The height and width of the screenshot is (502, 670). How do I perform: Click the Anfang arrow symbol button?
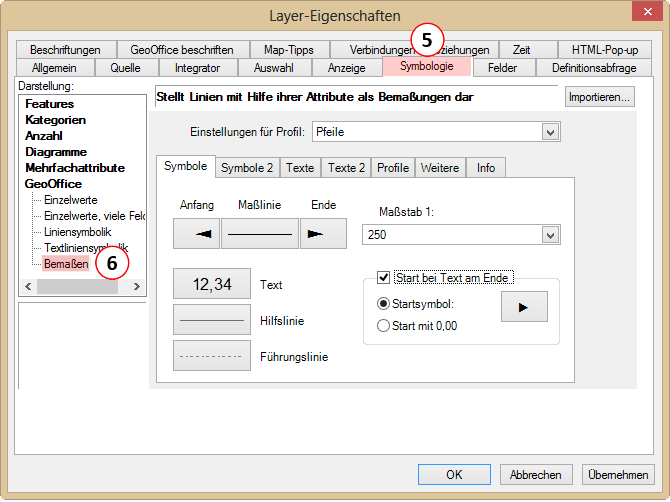[196, 233]
